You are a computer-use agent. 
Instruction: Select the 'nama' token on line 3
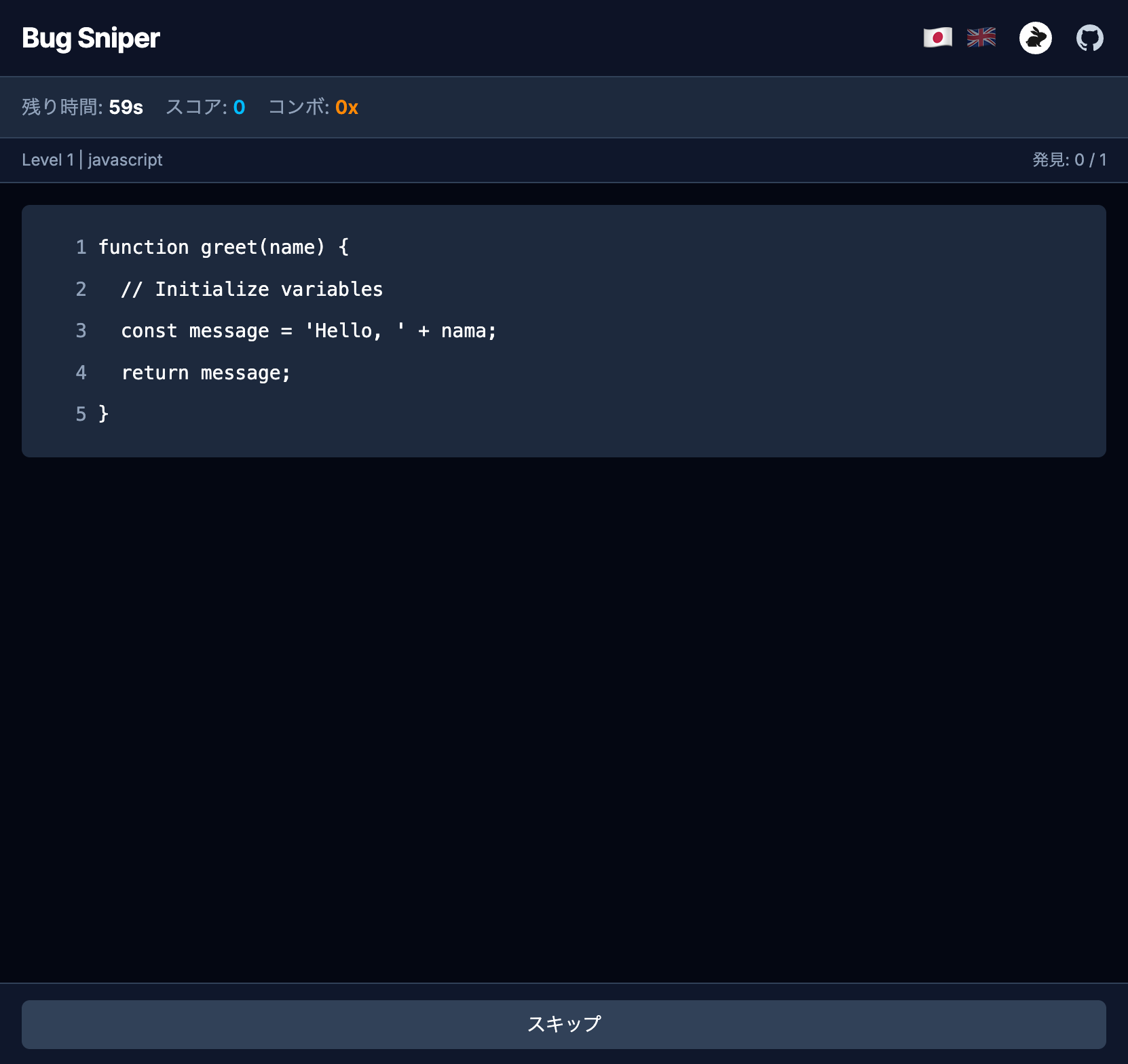(x=464, y=331)
